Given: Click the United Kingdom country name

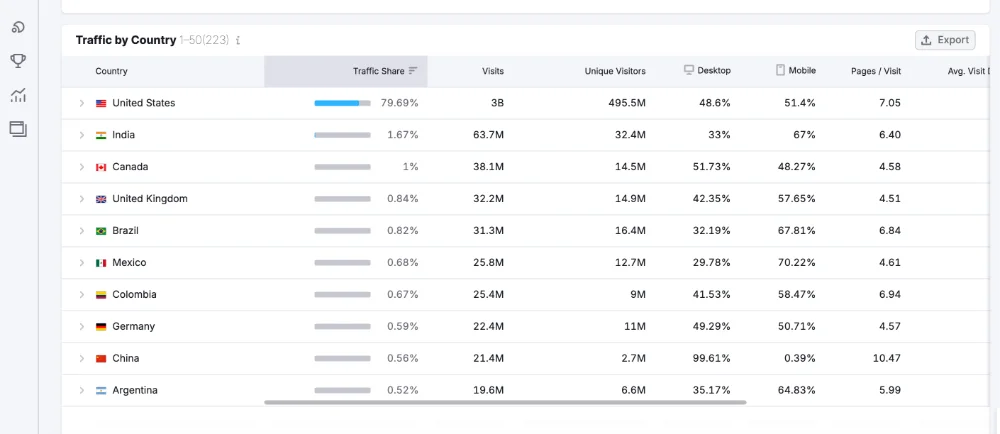Looking at the screenshot, I should (150, 199).
